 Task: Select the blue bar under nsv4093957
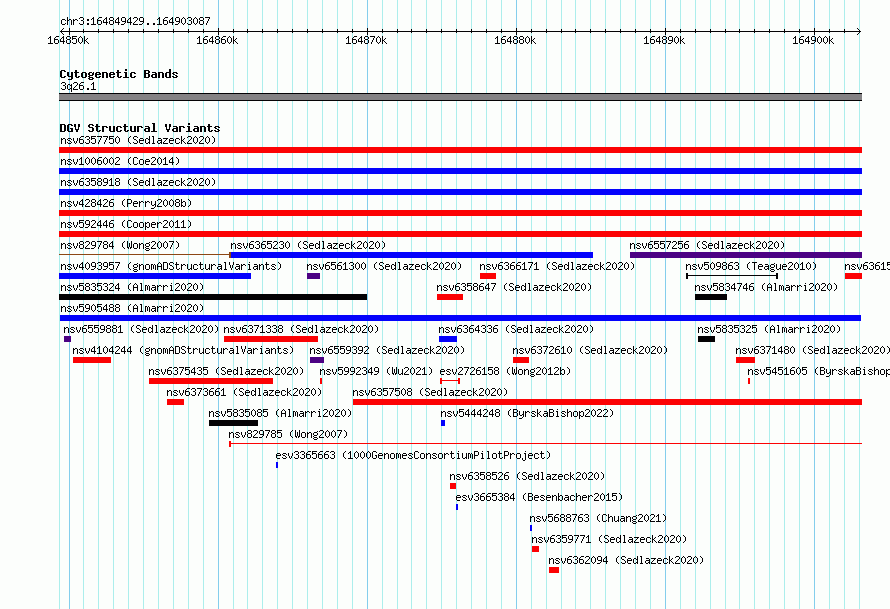(155, 276)
